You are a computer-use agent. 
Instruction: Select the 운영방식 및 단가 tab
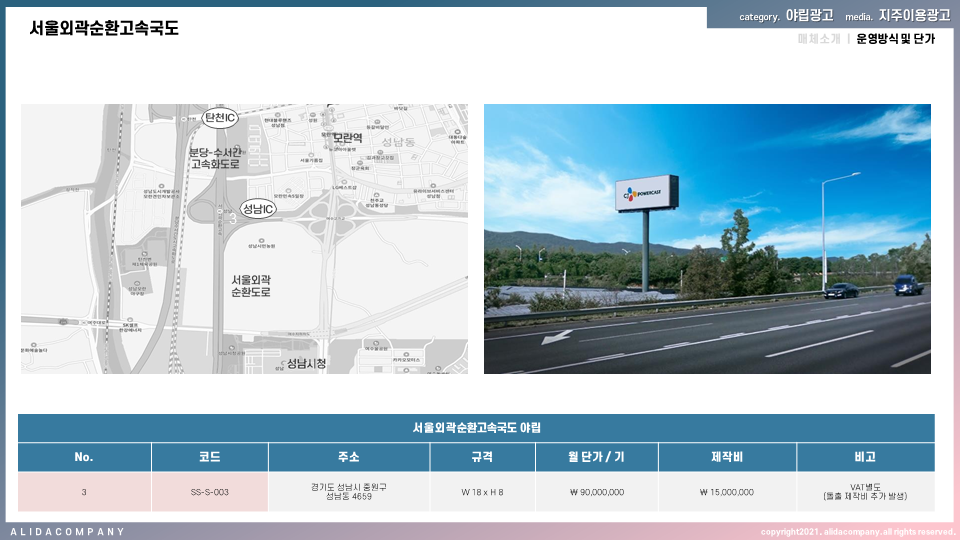895,39
